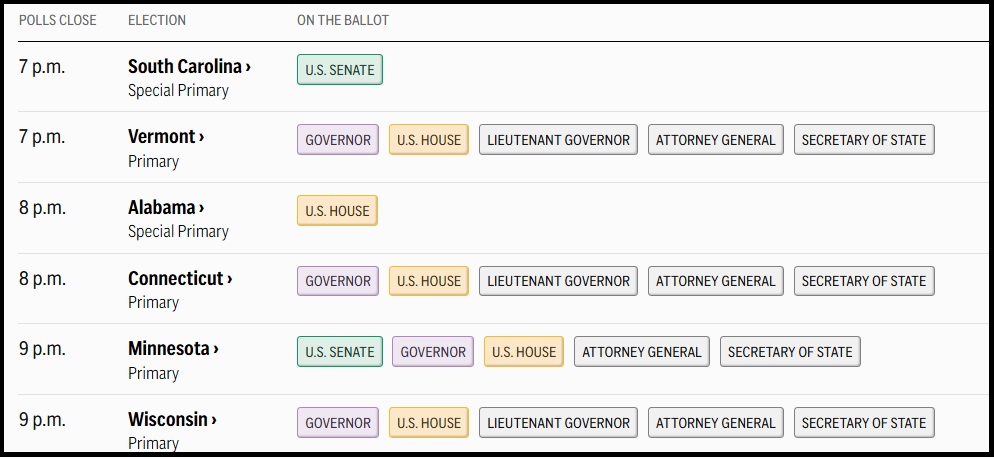This screenshot has height=459, width=994.
Task: Click Wisconsin's Attorney General tag
Action: [716, 423]
